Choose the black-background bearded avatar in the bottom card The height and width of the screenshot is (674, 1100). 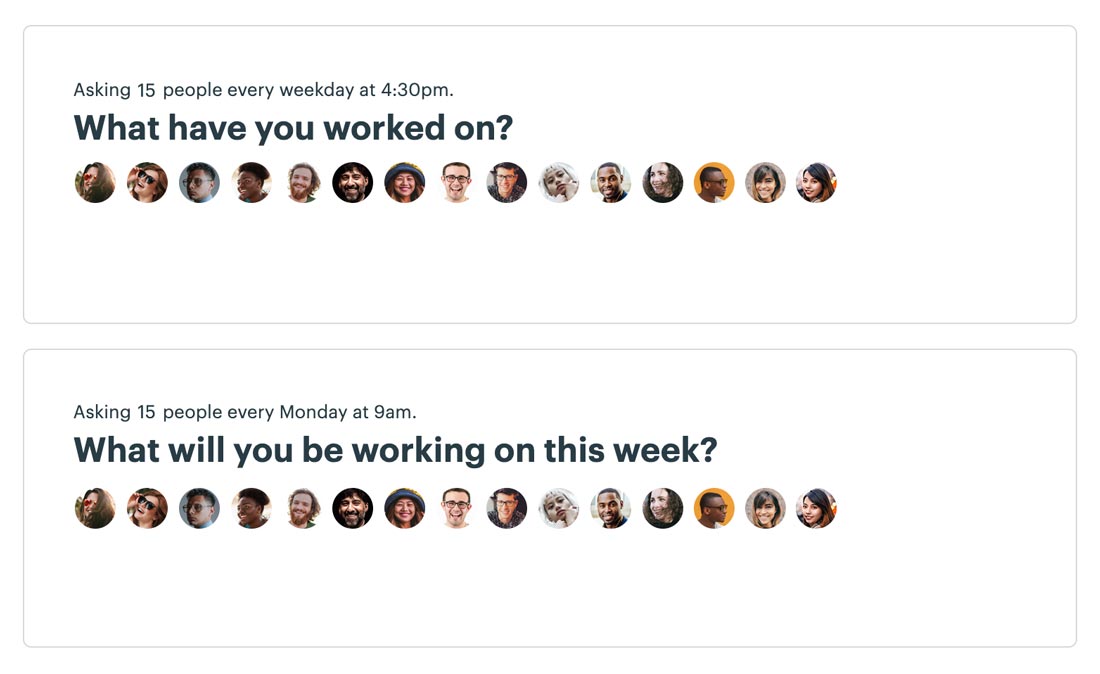[x=353, y=508]
